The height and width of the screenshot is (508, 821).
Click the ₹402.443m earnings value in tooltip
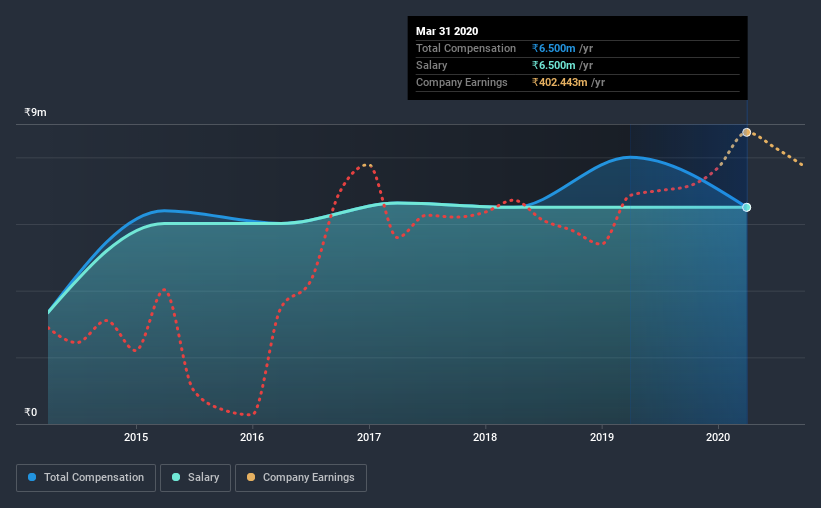560,82
